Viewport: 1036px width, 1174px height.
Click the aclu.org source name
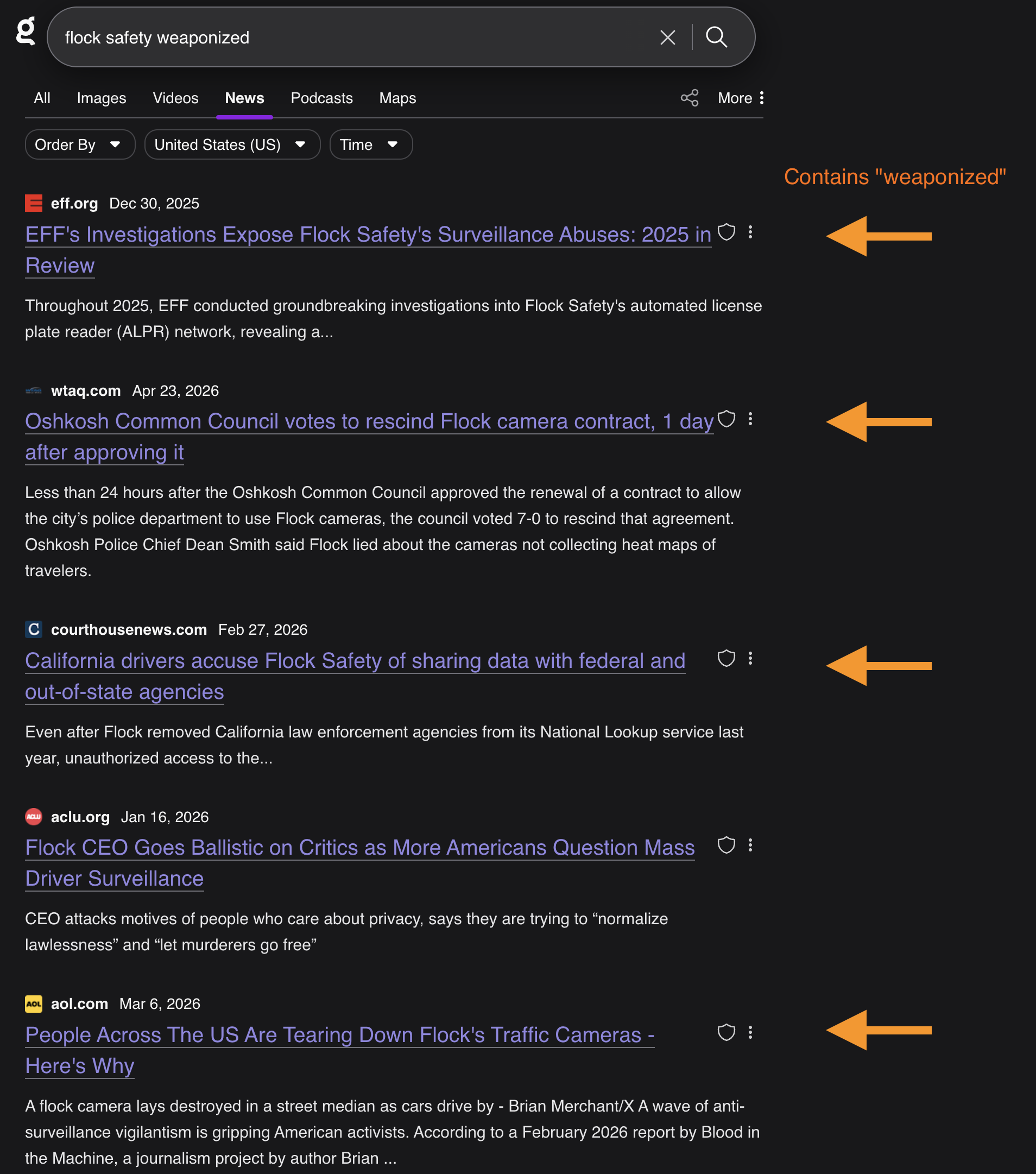click(x=80, y=817)
